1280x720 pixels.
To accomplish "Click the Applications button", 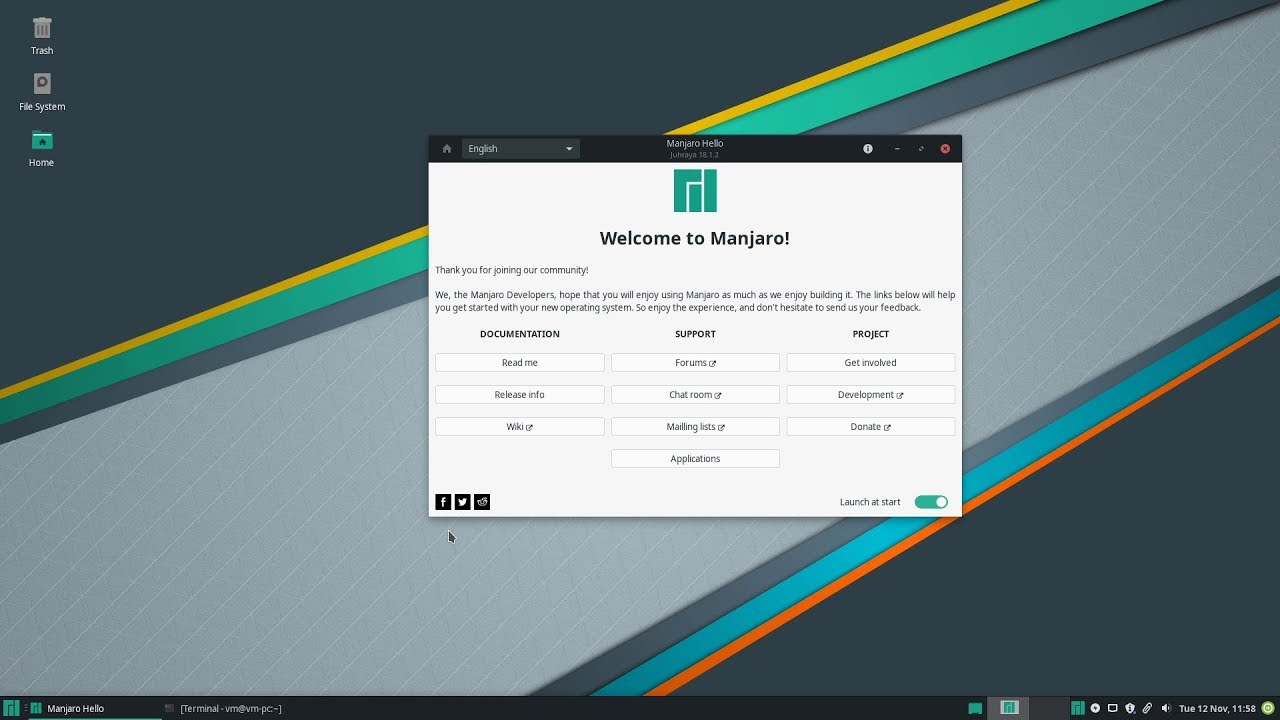I will 695,459.
